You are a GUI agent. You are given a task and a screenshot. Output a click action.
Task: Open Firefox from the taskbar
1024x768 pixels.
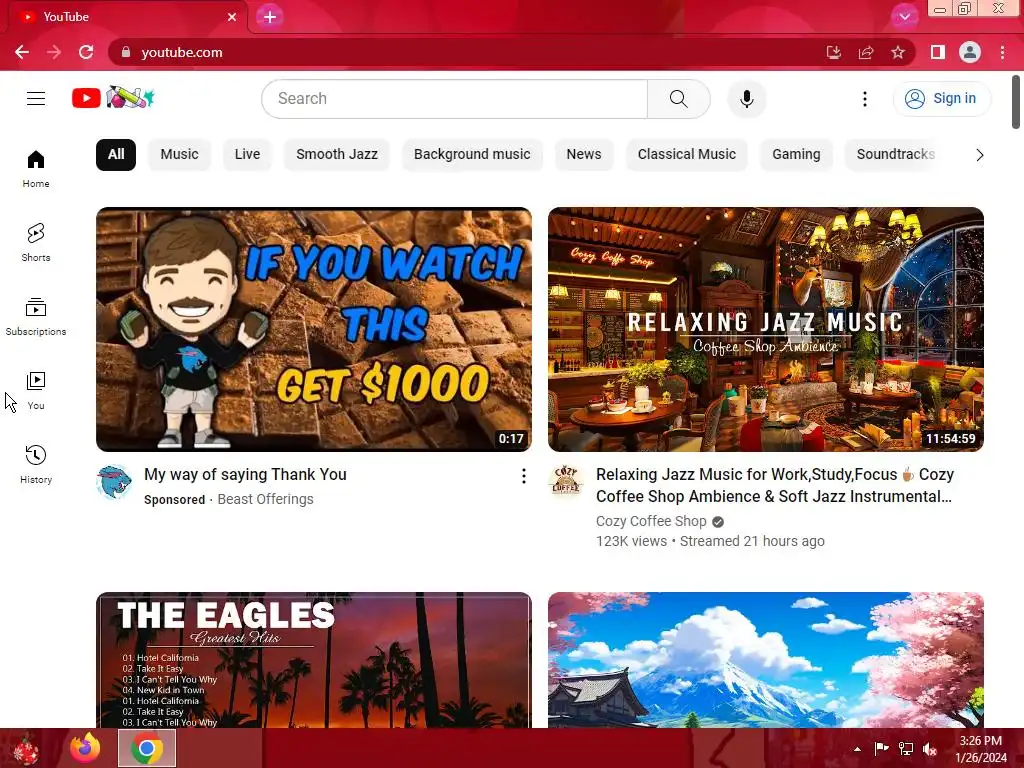[86, 748]
